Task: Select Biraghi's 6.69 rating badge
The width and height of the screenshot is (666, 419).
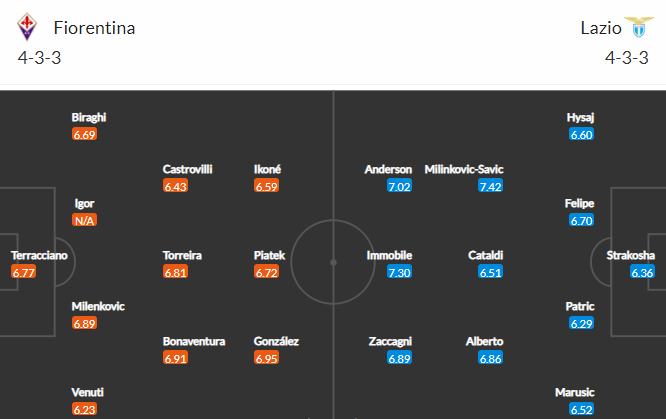Action: pos(85,134)
